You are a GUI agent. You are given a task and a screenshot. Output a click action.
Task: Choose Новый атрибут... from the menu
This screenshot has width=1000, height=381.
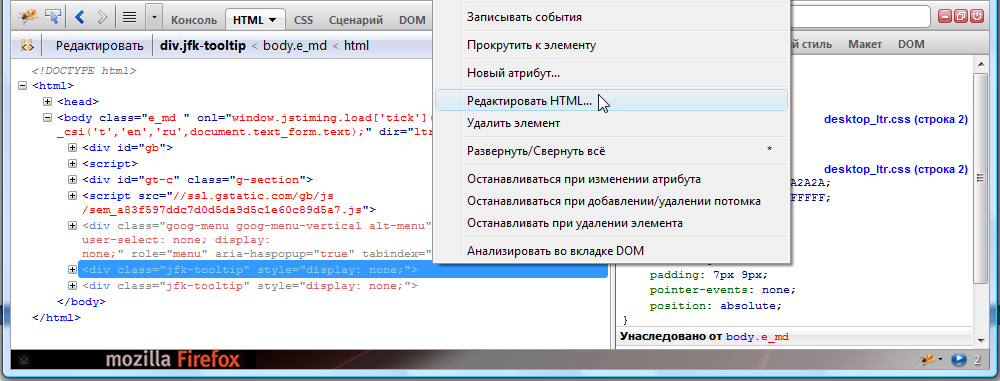[612, 73]
